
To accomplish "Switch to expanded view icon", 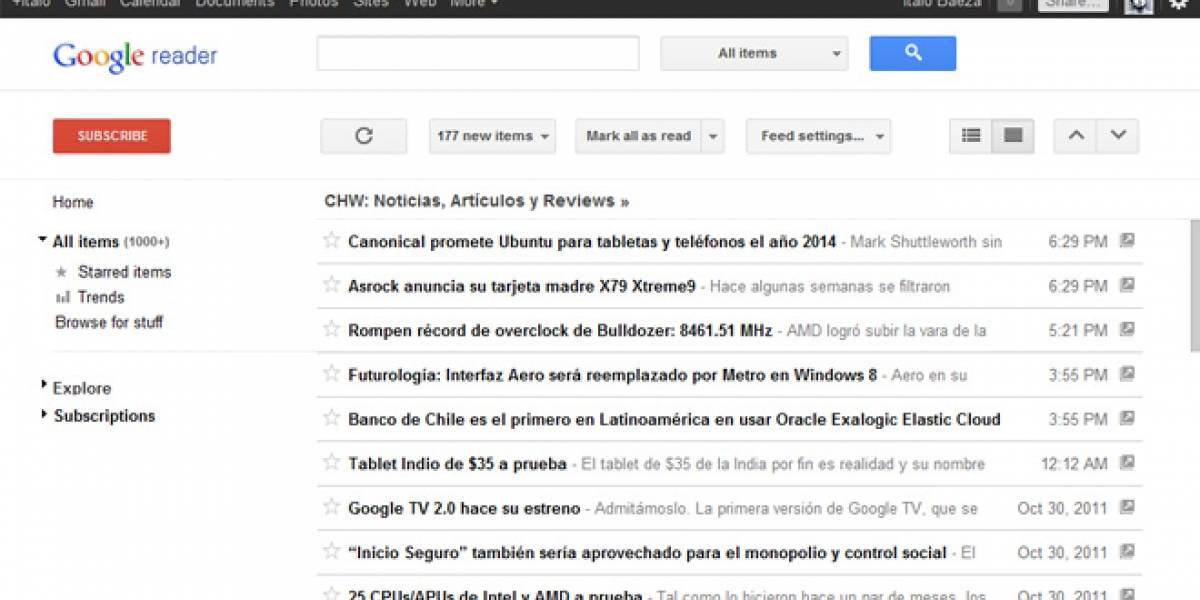I will click(x=1013, y=136).
